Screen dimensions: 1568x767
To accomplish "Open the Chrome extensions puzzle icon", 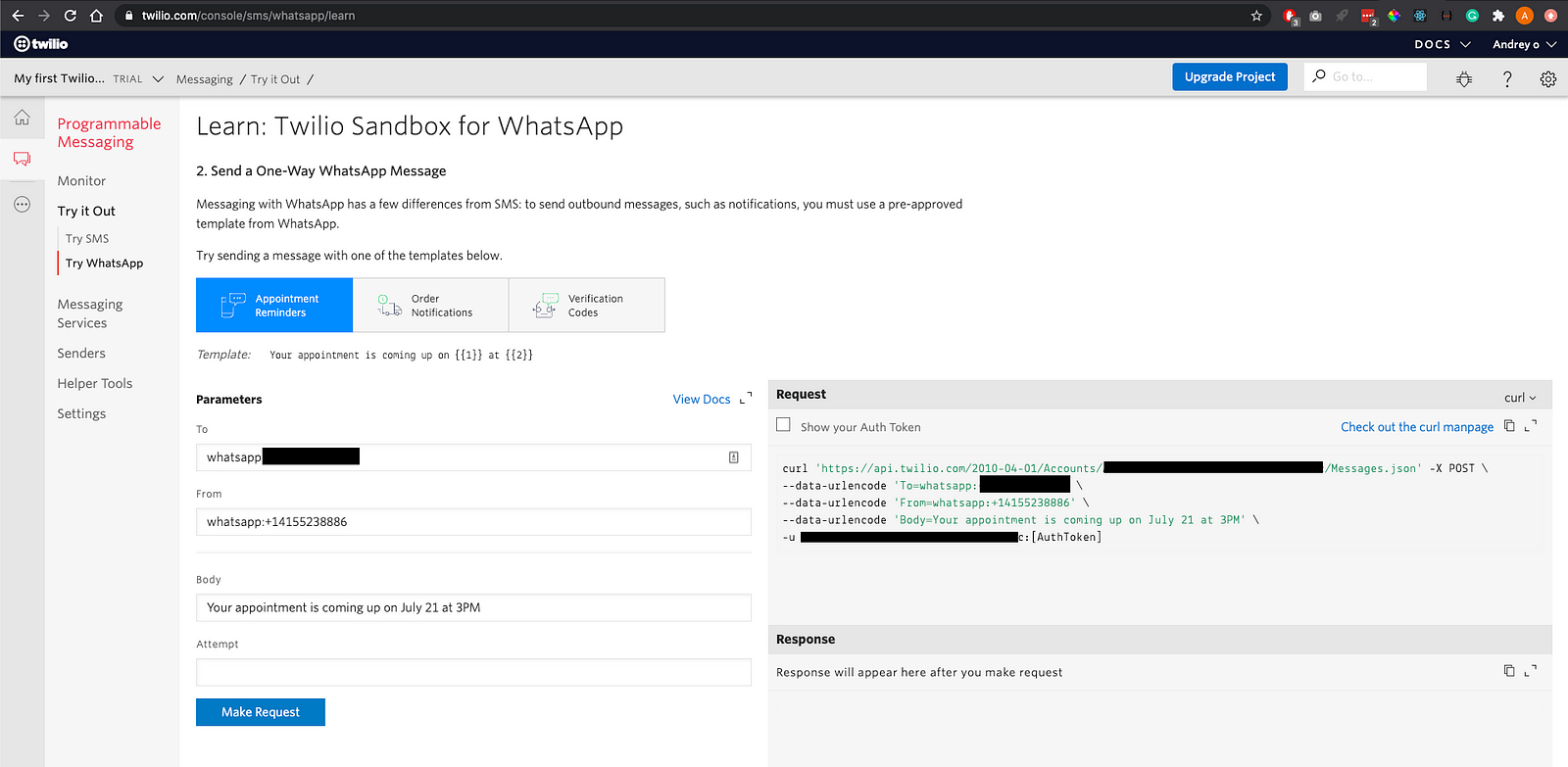I will point(1498,16).
